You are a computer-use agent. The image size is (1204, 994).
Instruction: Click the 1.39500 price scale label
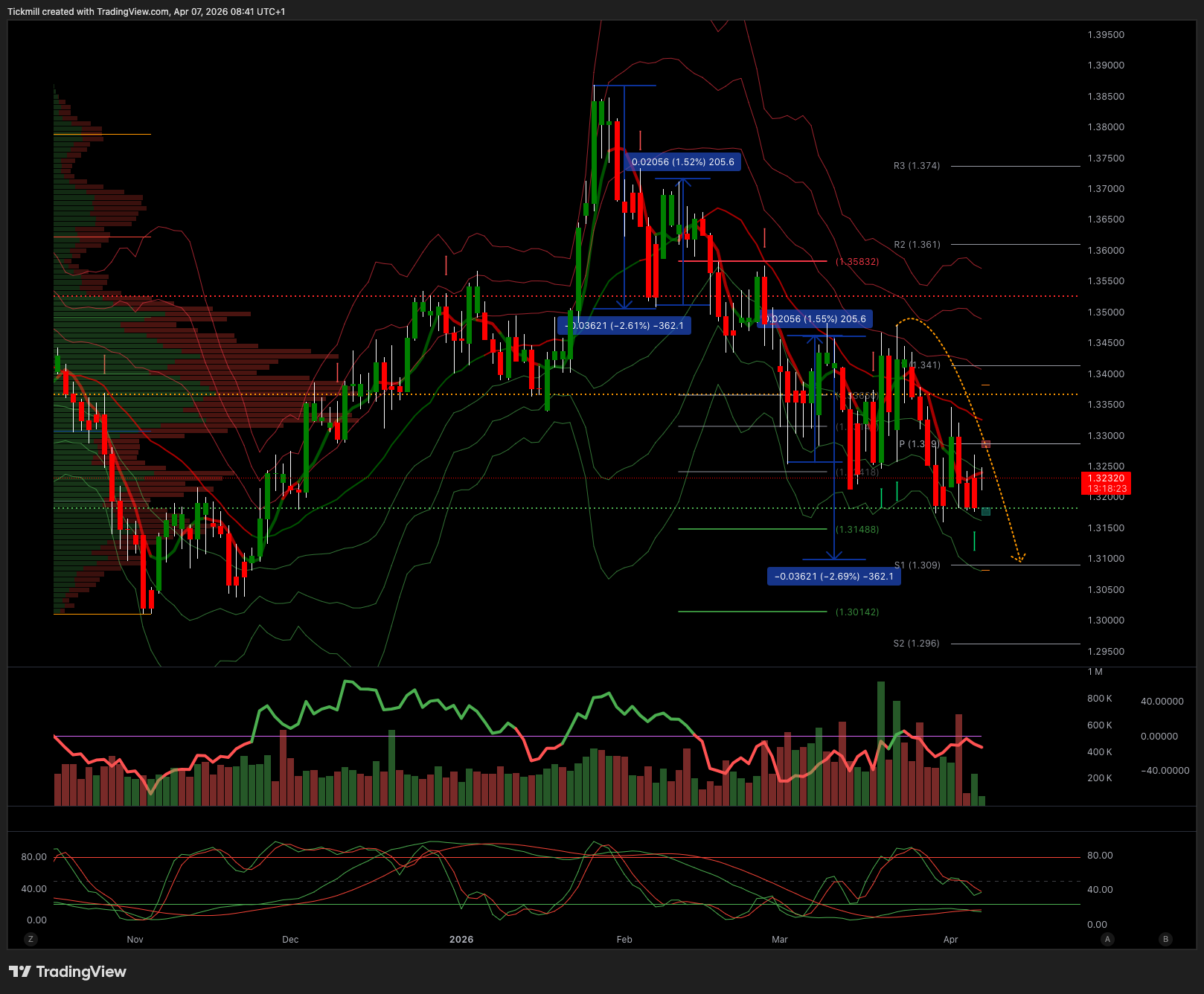click(x=1106, y=35)
